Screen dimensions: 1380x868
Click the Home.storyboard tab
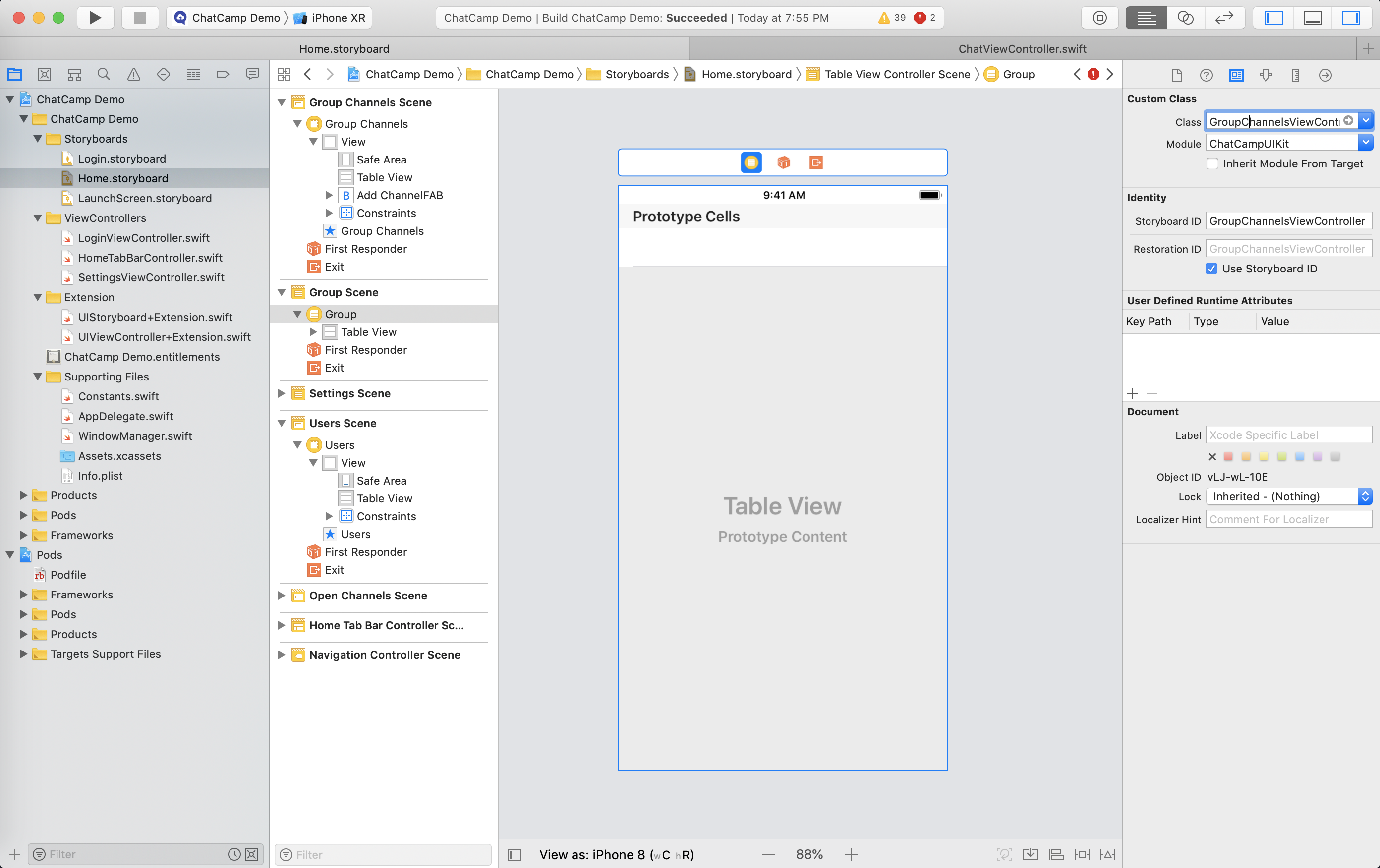coord(345,48)
